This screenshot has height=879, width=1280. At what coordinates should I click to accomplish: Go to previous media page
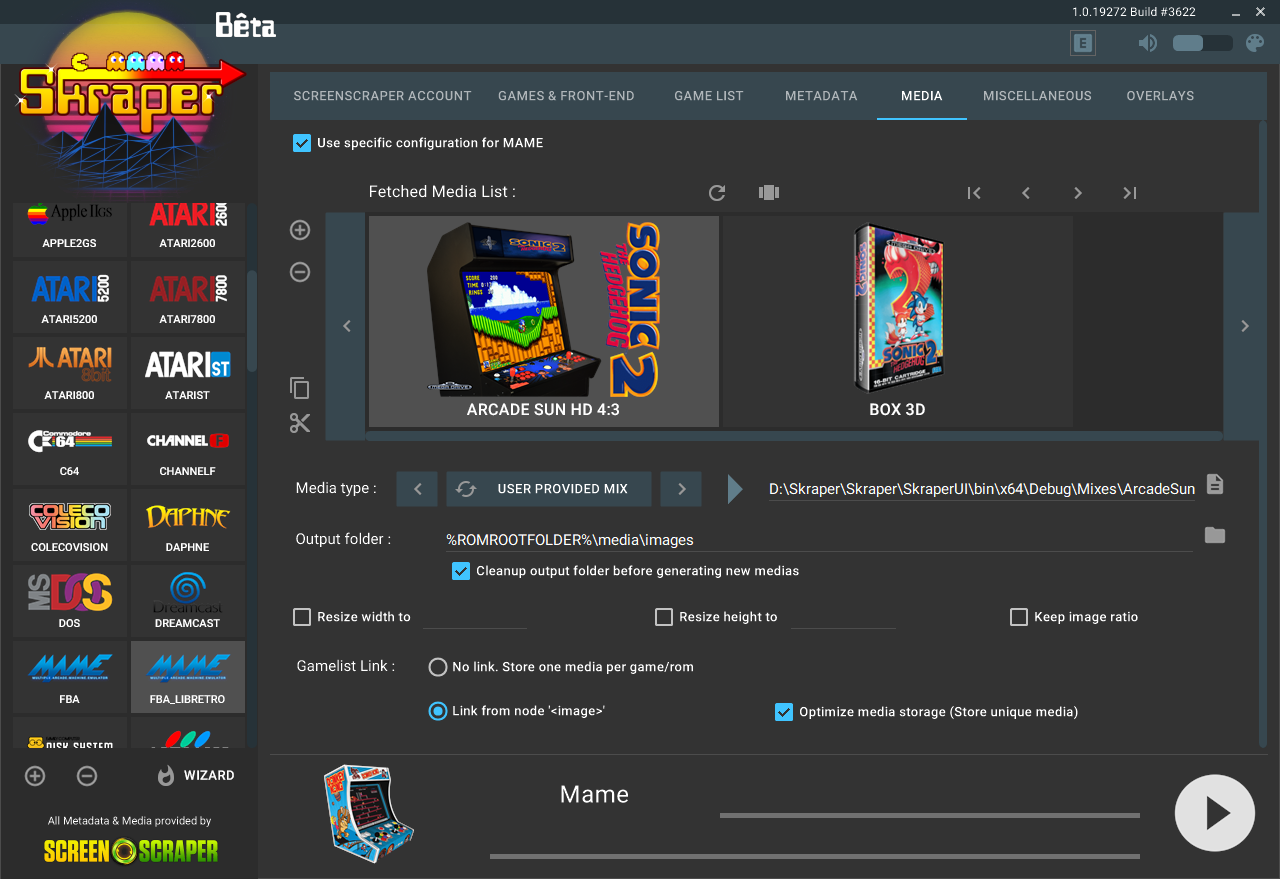[1026, 193]
